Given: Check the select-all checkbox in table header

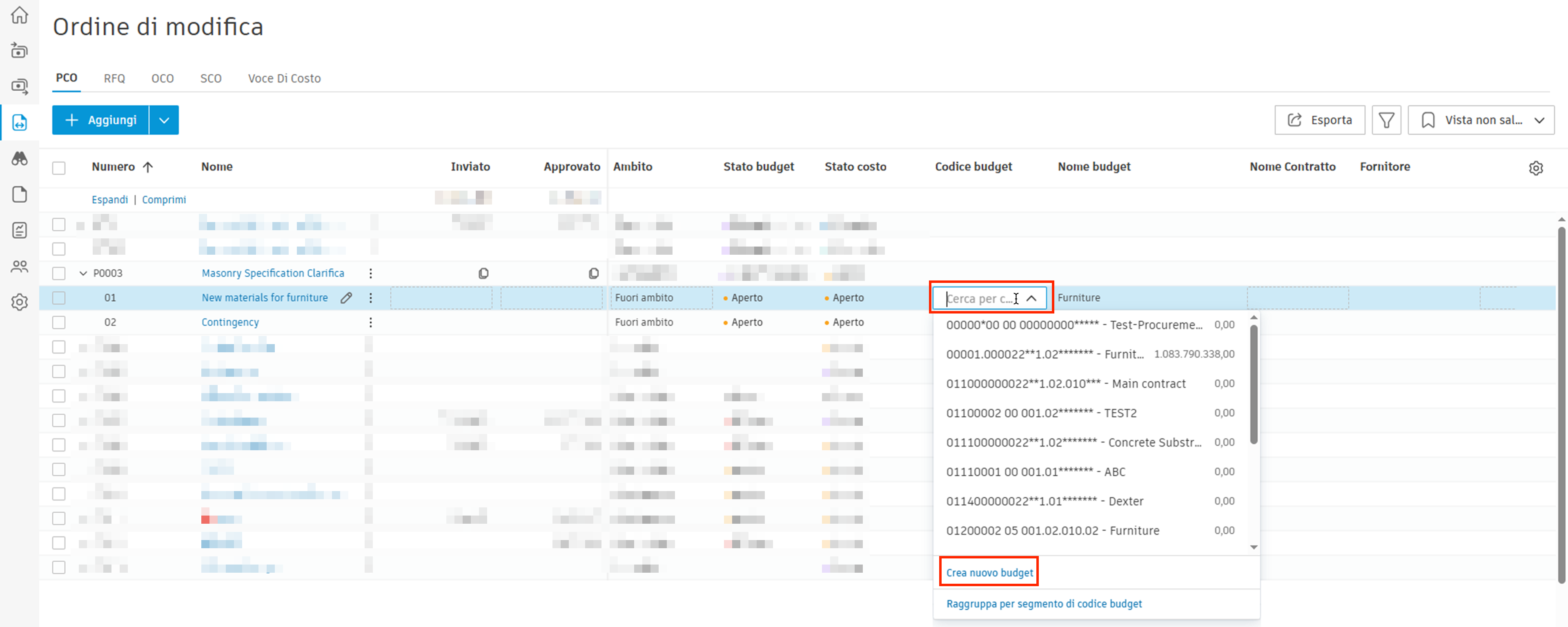Looking at the screenshot, I should [58, 167].
